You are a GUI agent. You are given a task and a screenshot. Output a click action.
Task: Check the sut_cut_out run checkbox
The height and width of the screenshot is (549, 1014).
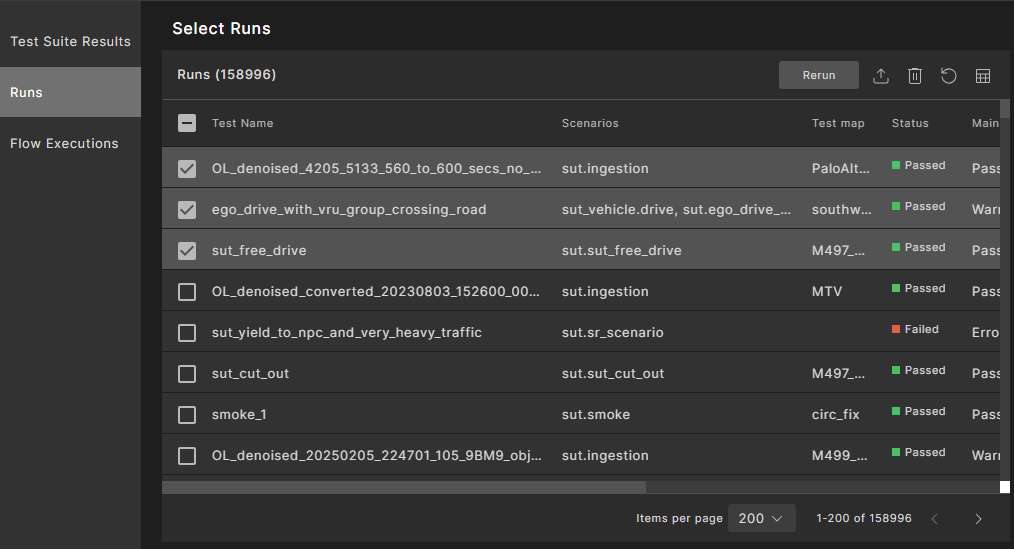pyautogui.click(x=187, y=373)
